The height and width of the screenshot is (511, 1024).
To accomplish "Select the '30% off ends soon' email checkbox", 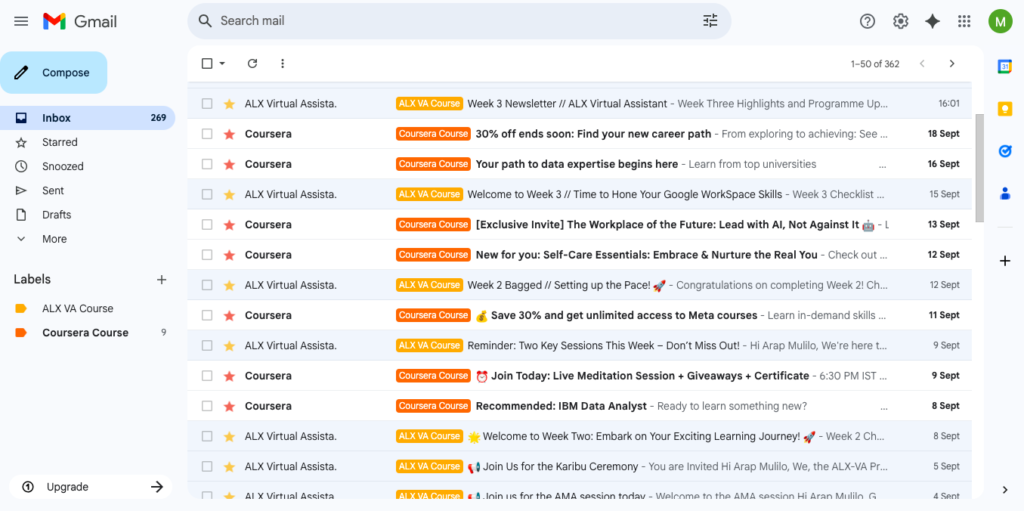I will coord(207,133).
